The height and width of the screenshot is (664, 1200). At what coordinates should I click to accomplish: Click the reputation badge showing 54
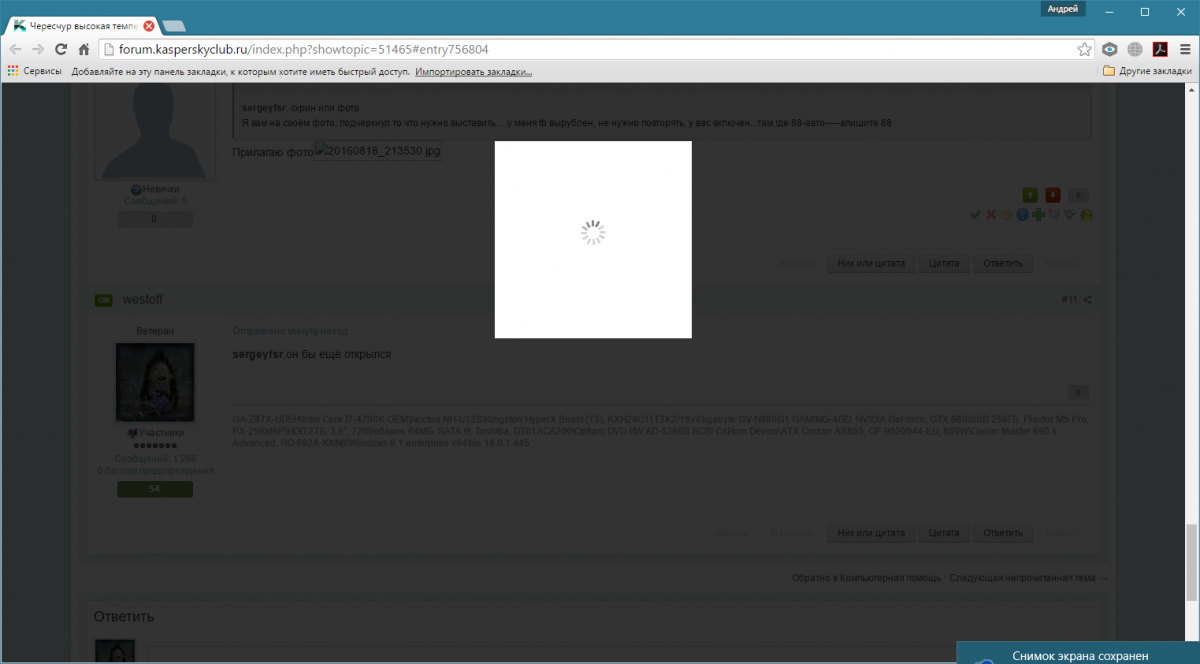pos(154,489)
